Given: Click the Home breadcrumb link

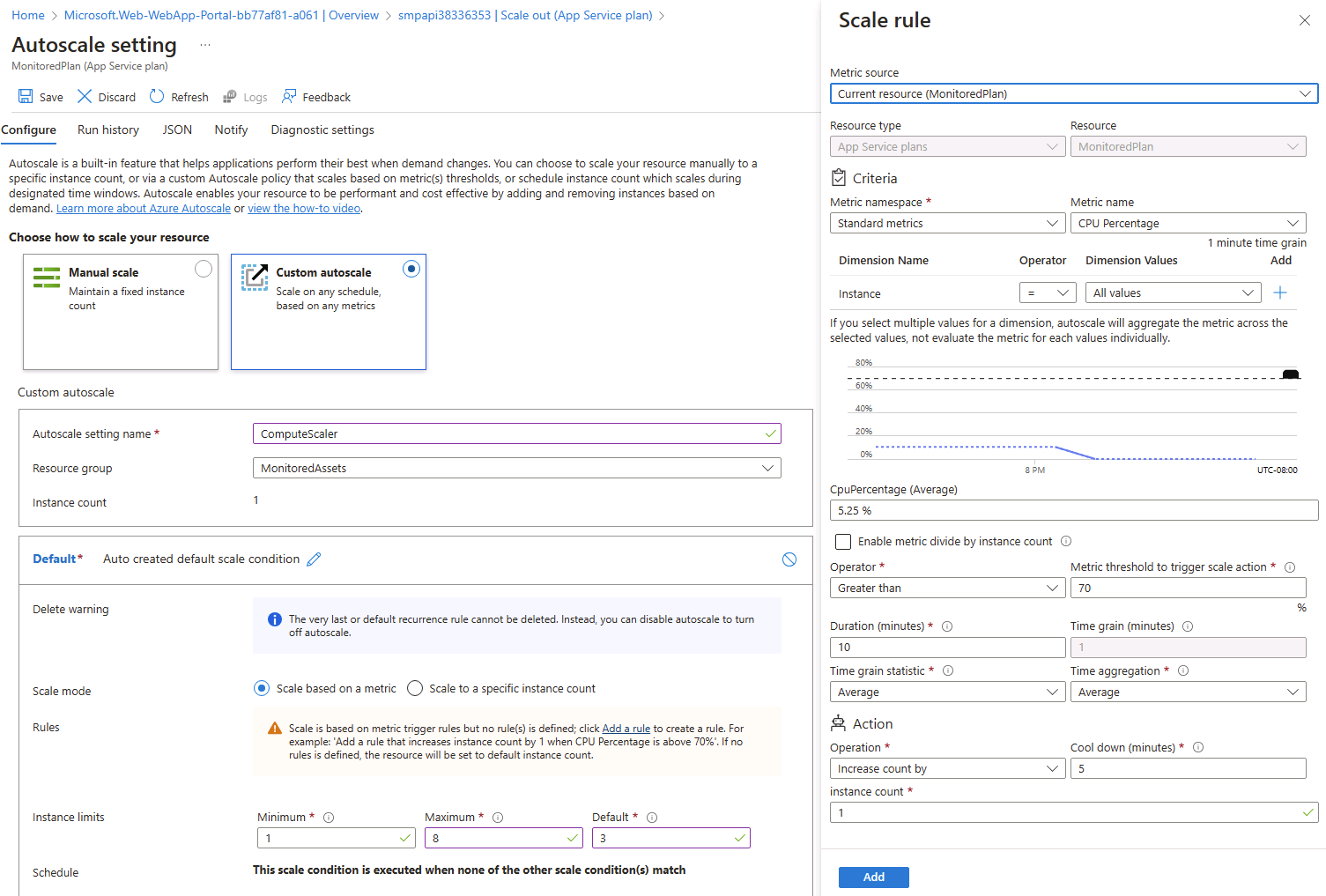Looking at the screenshot, I should click(x=28, y=15).
